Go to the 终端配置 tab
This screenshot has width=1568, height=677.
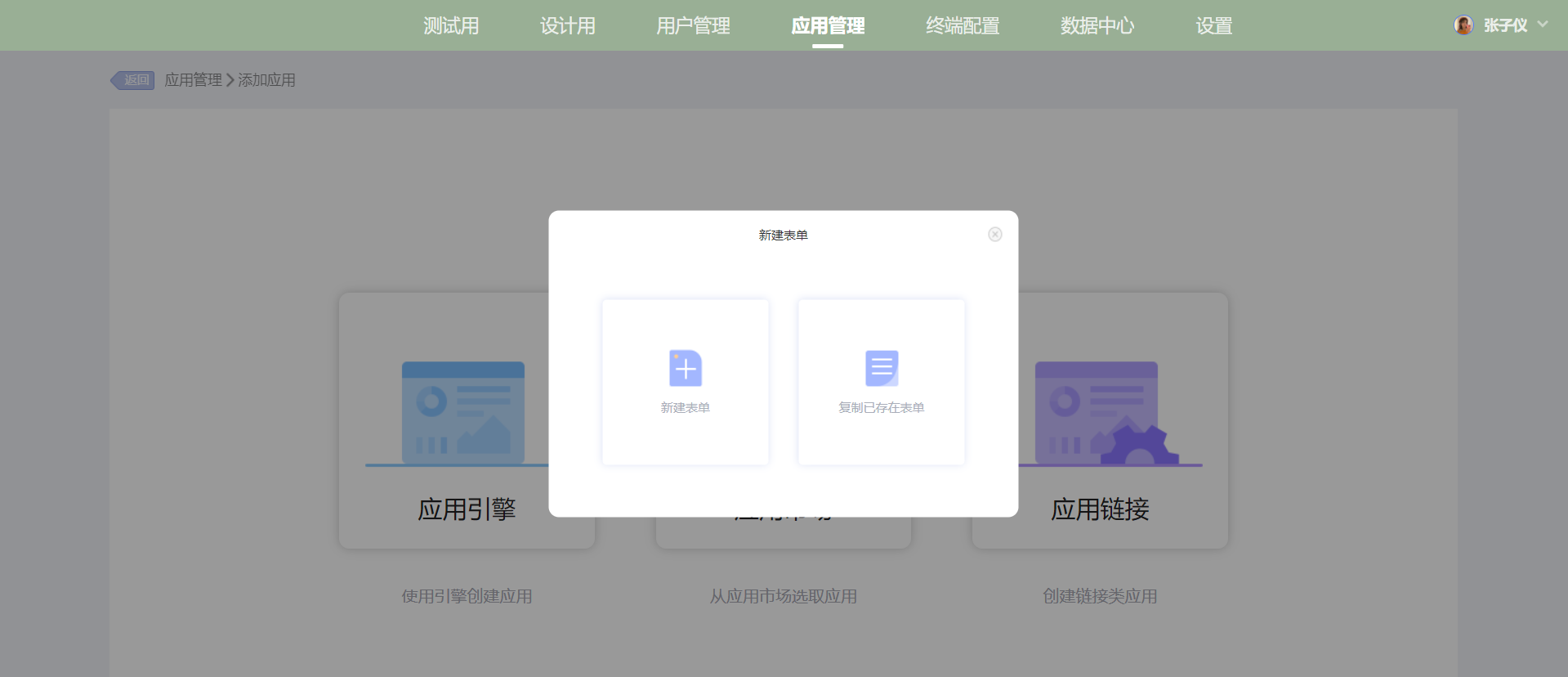(963, 26)
